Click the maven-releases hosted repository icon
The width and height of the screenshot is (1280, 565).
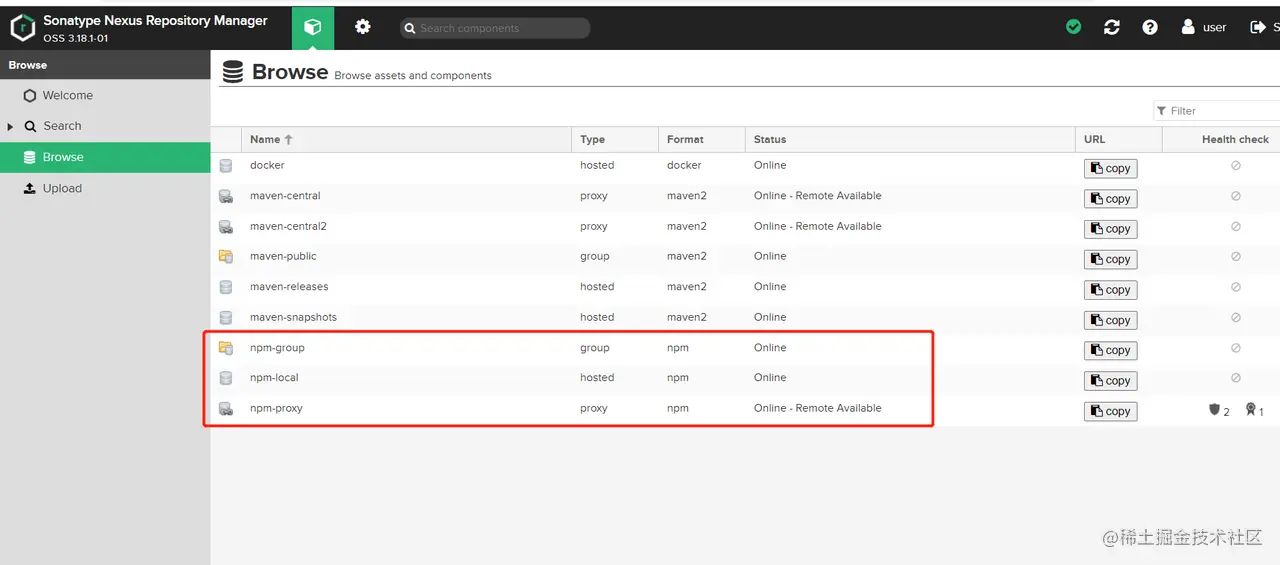pos(226,287)
